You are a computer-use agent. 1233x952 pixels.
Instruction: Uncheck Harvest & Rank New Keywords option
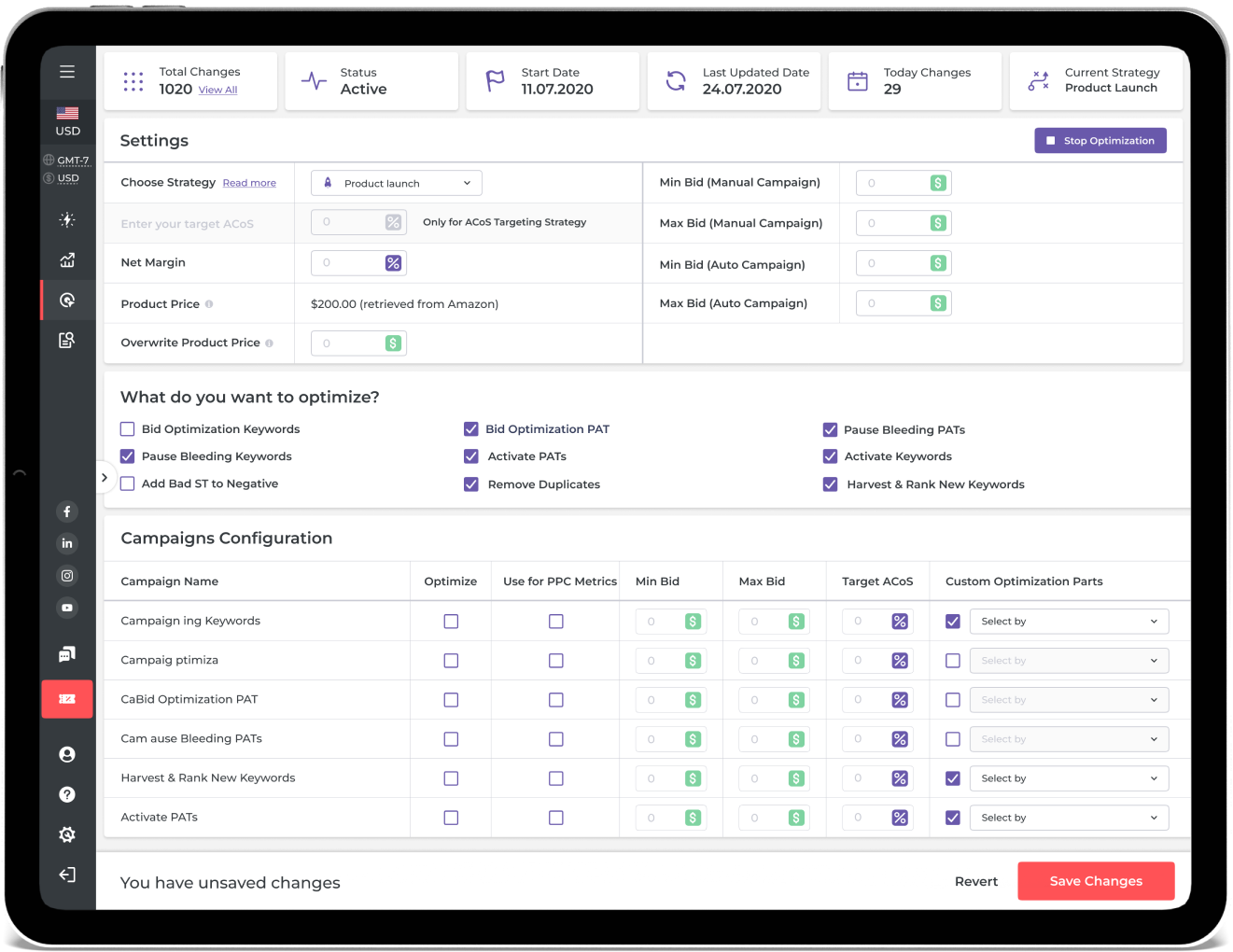pos(830,484)
